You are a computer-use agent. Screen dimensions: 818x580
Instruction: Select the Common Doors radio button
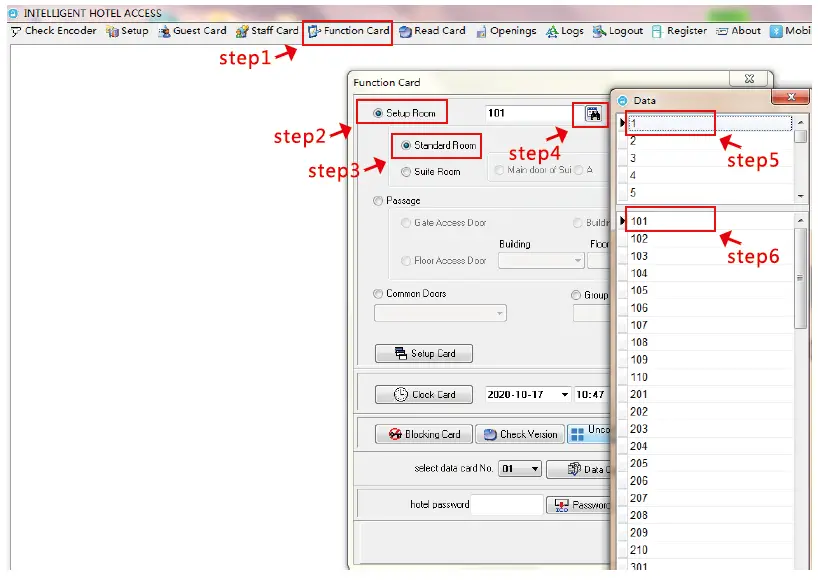point(378,294)
